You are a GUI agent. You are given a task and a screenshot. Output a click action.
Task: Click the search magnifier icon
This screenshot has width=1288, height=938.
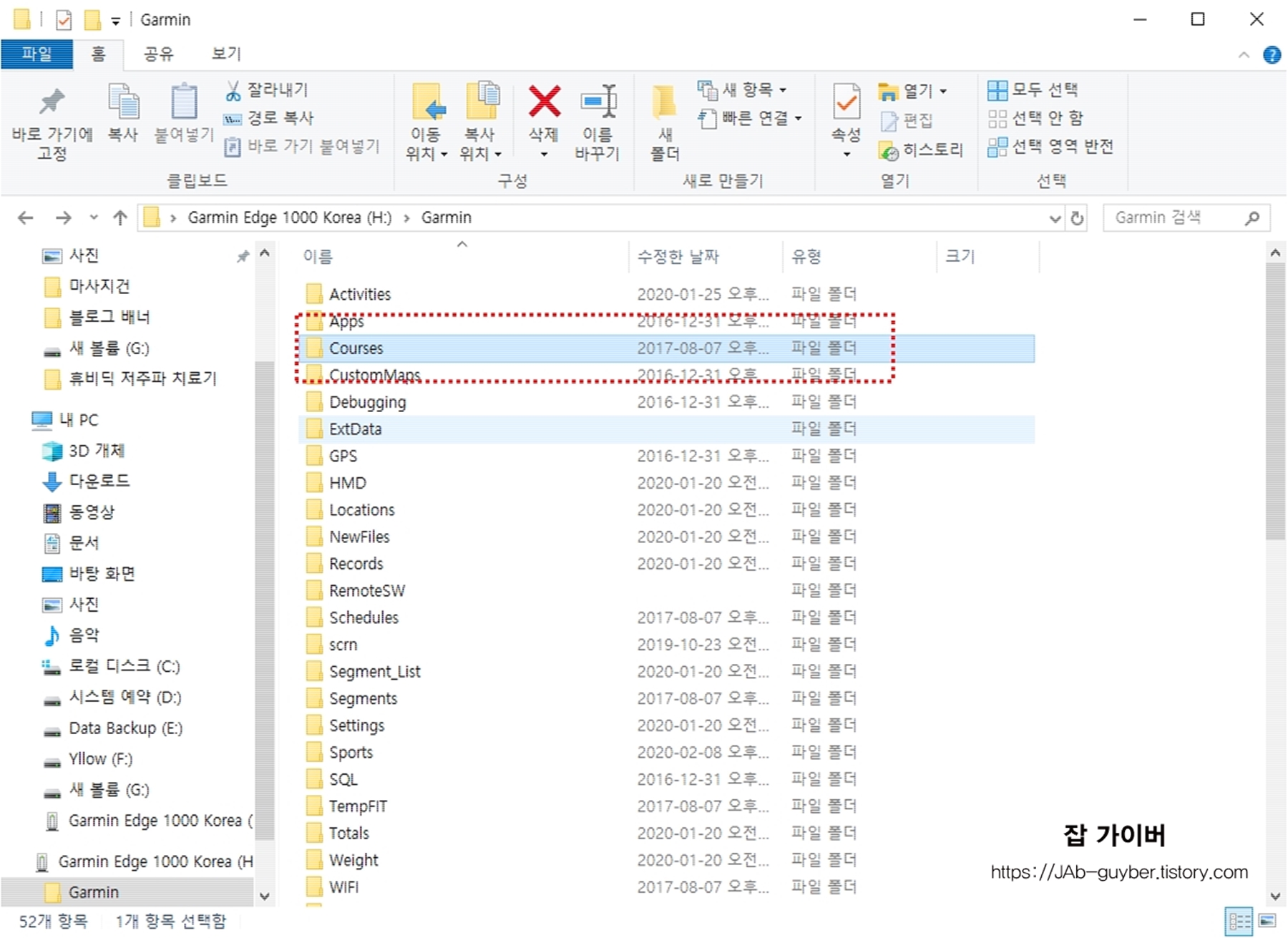1252,218
